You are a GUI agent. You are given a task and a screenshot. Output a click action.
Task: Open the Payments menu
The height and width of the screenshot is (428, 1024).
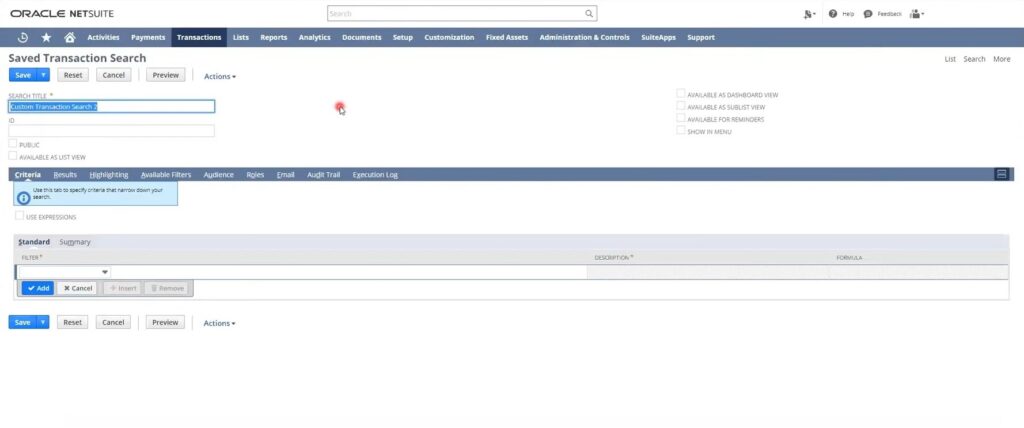(148, 37)
